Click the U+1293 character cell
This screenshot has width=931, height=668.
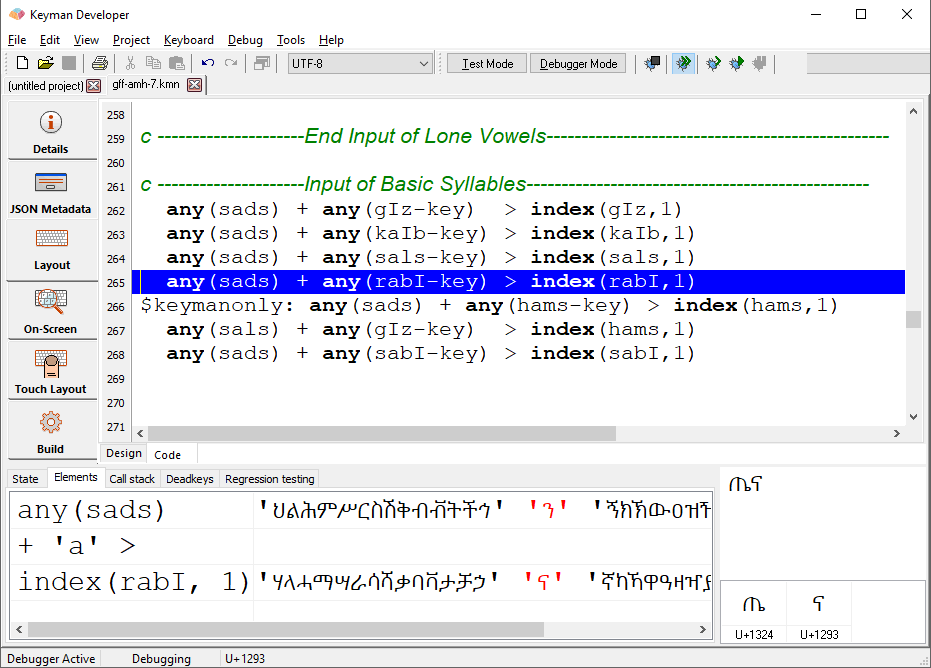[819, 612]
